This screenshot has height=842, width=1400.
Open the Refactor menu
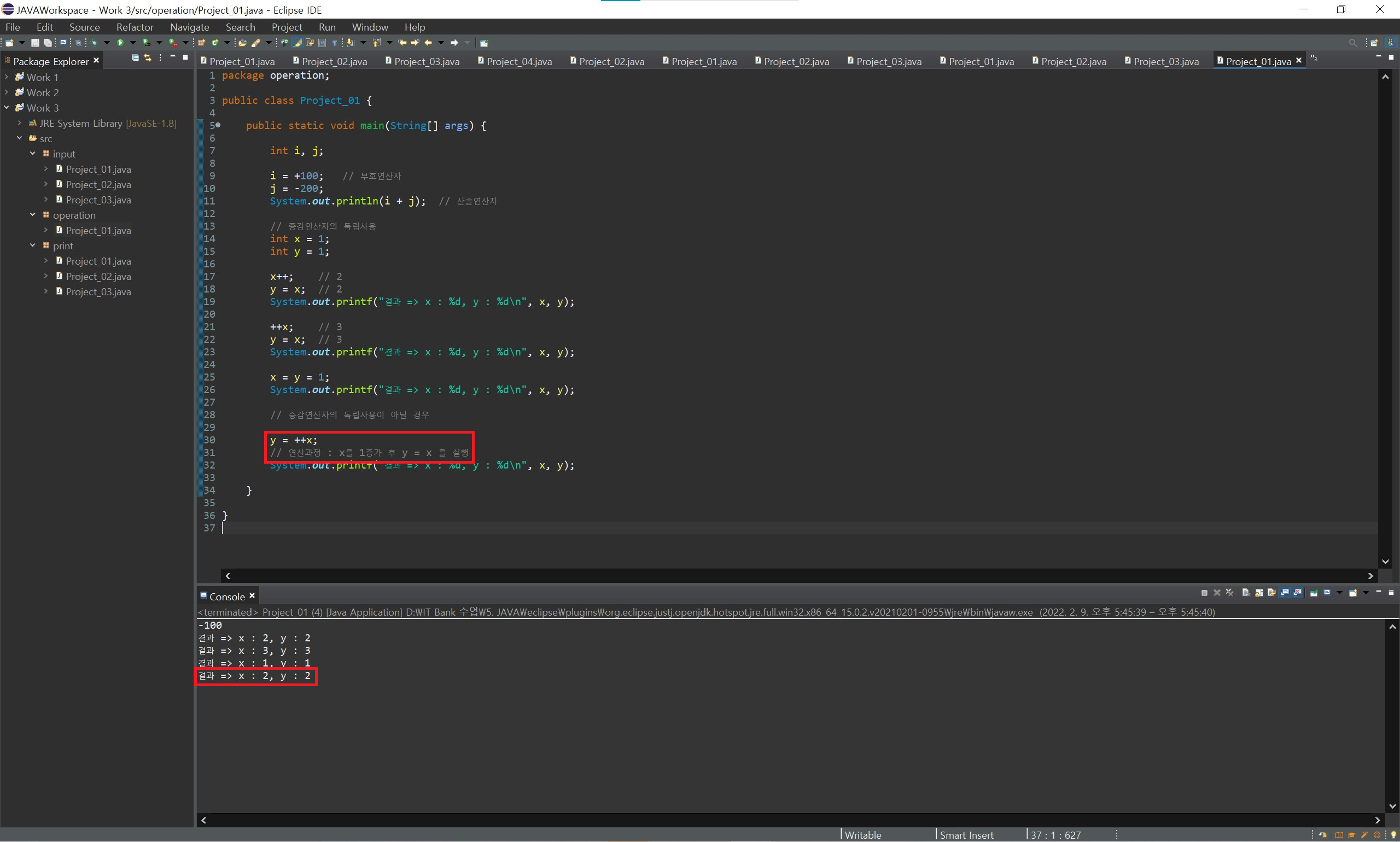click(x=135, y=27)
